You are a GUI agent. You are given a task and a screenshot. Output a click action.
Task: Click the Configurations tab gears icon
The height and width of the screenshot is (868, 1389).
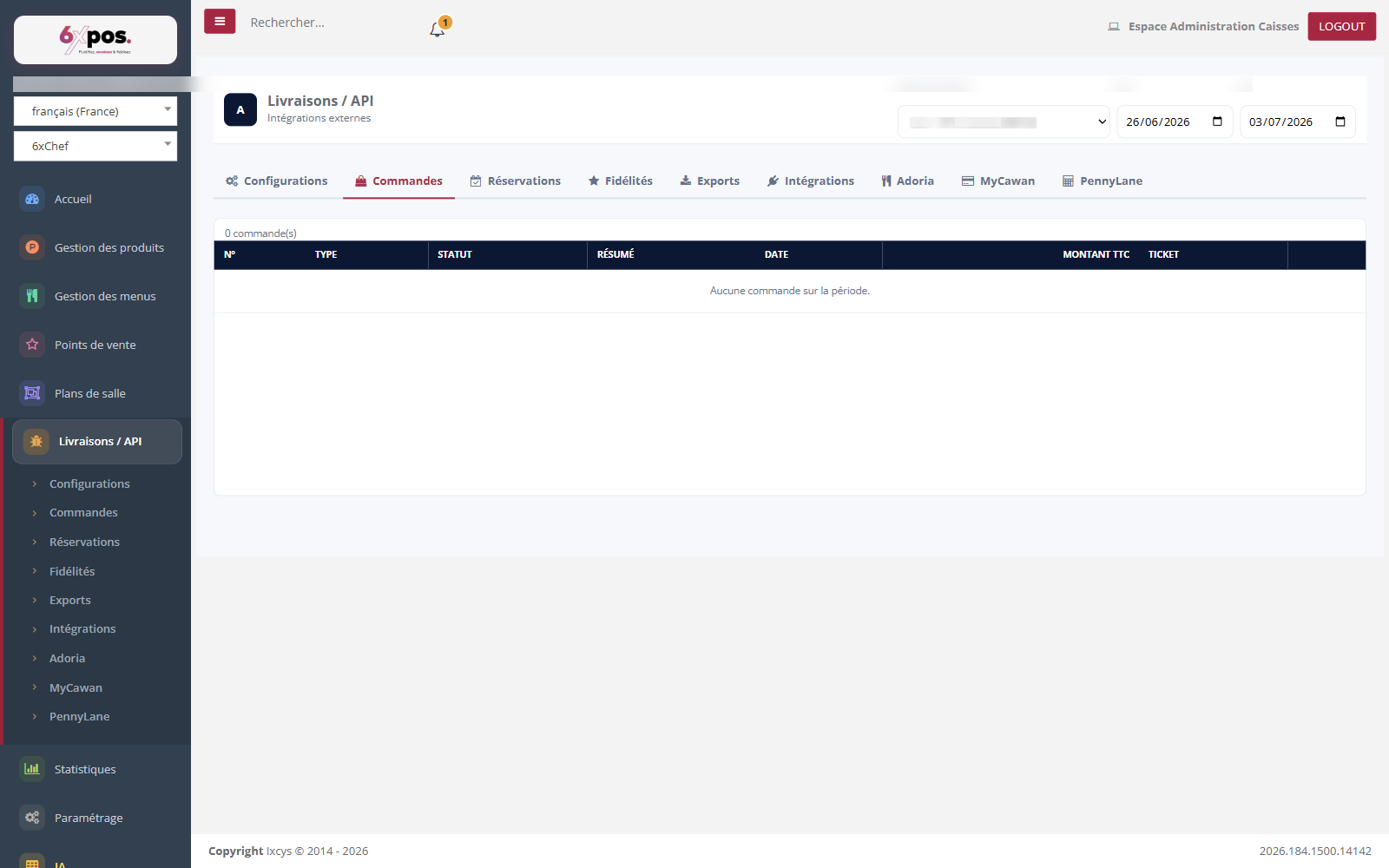[232, 181]
